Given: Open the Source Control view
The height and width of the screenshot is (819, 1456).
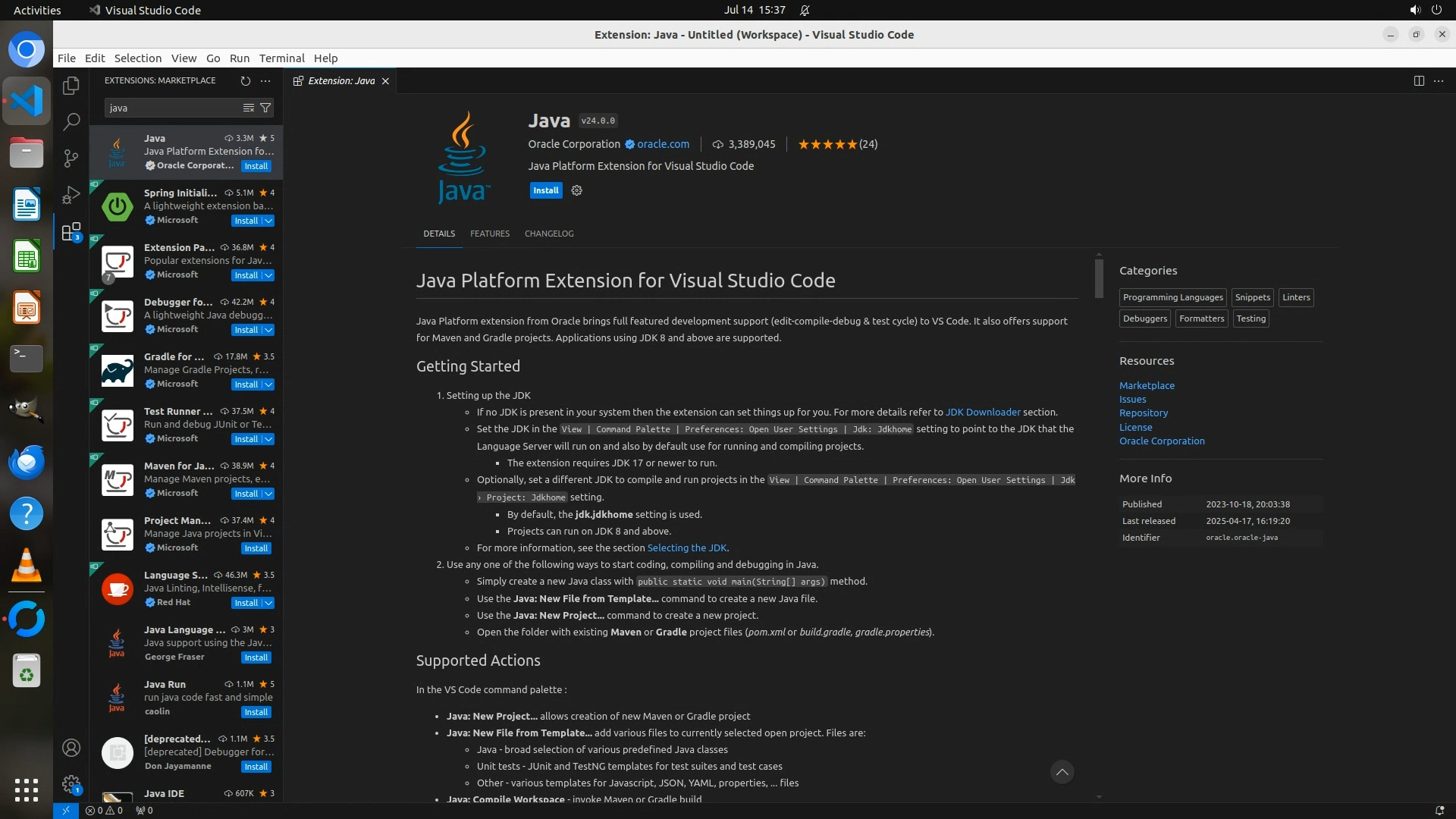Looking at the screenshot, I should (71, 158).
